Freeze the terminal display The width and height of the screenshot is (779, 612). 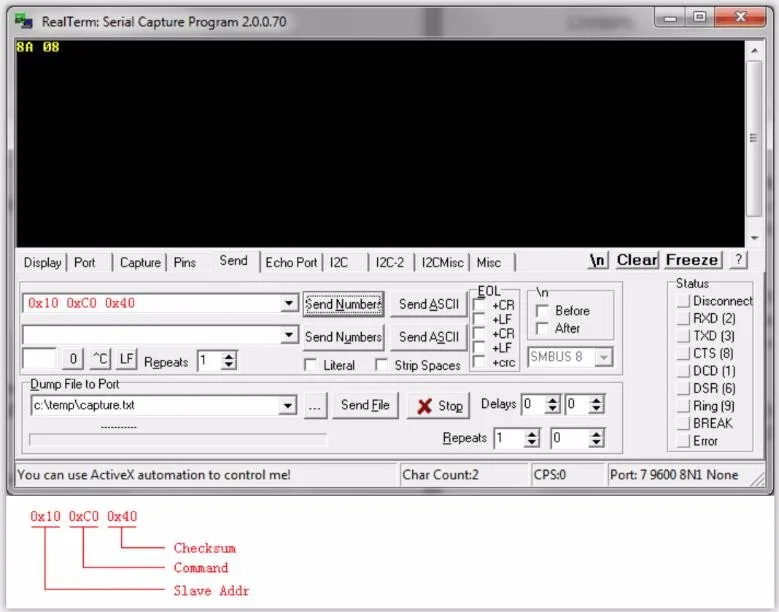click(692, 260)
